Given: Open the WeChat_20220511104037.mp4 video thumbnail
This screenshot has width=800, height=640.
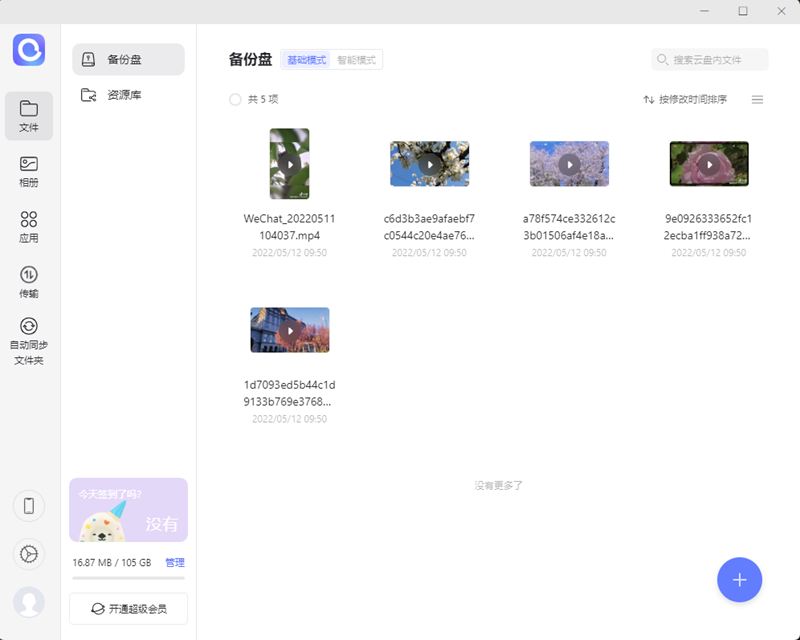Looking at the screenshot, I should tap(289, 163).
